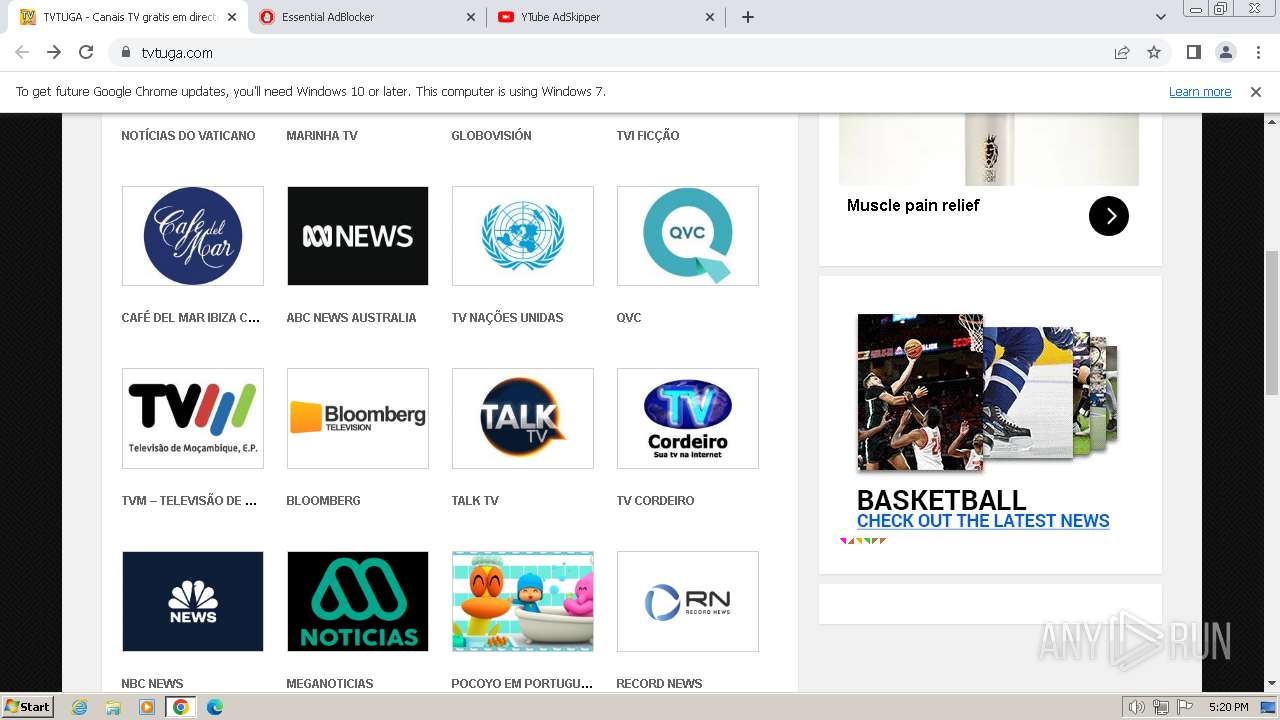Open the TVI Ficção link
Image resolution: width=1280 pixels, height=720 pixels.
coord(648,135)
